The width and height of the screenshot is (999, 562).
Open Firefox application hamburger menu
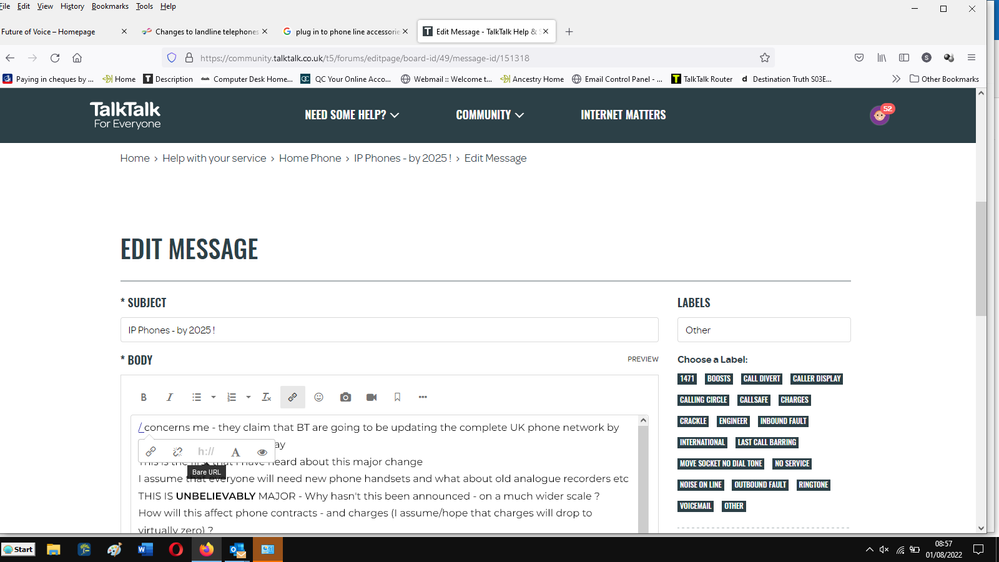pyautogui.click(x=972, y=58)
